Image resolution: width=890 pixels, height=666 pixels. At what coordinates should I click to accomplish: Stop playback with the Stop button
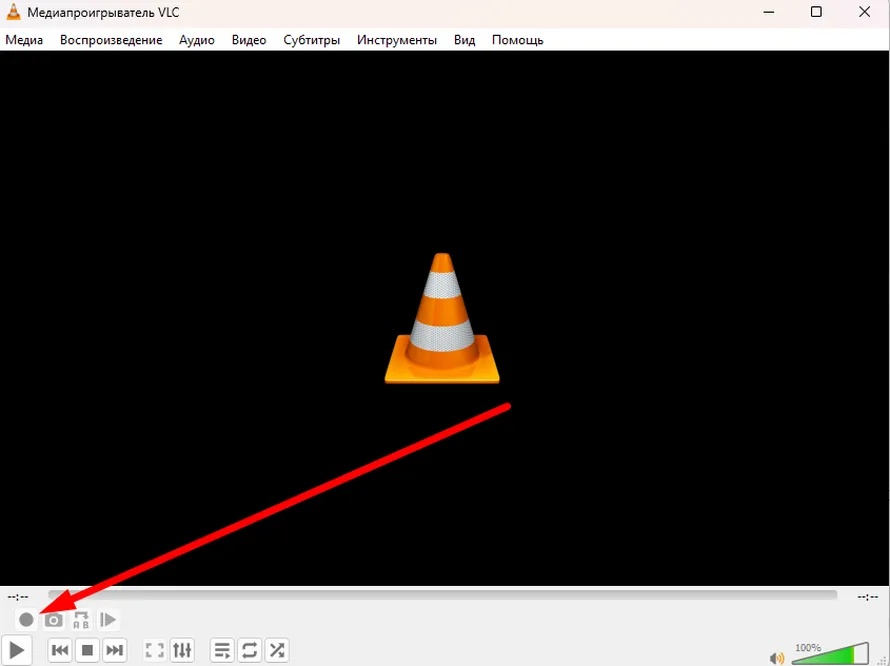pyautogui.click(x=87, y=650)
